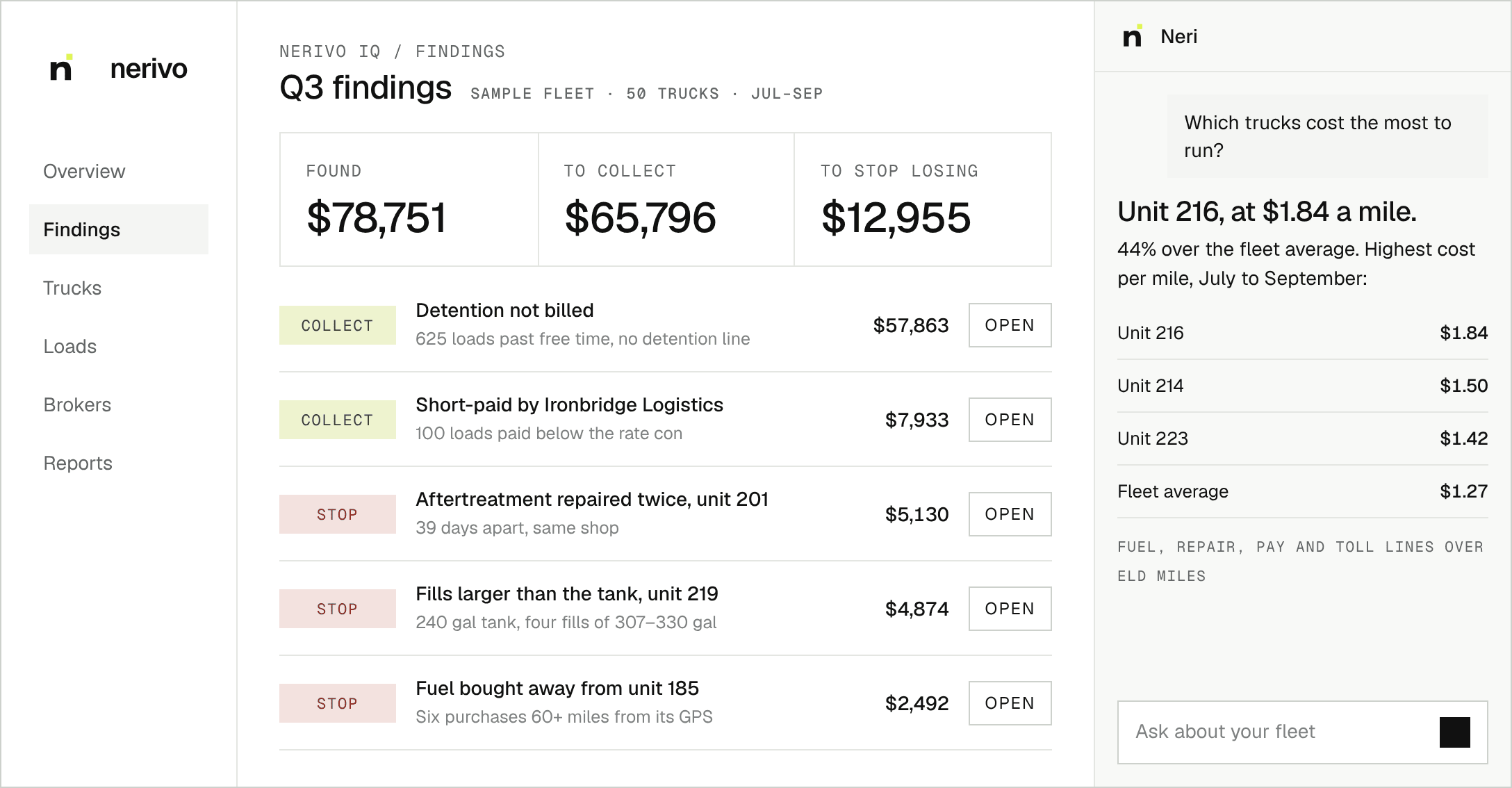Click the FUEL, REPAIR, PAY AND TOLL footnote
The height and width of the screenshot is (788, 1512).
coord(1300,561)
